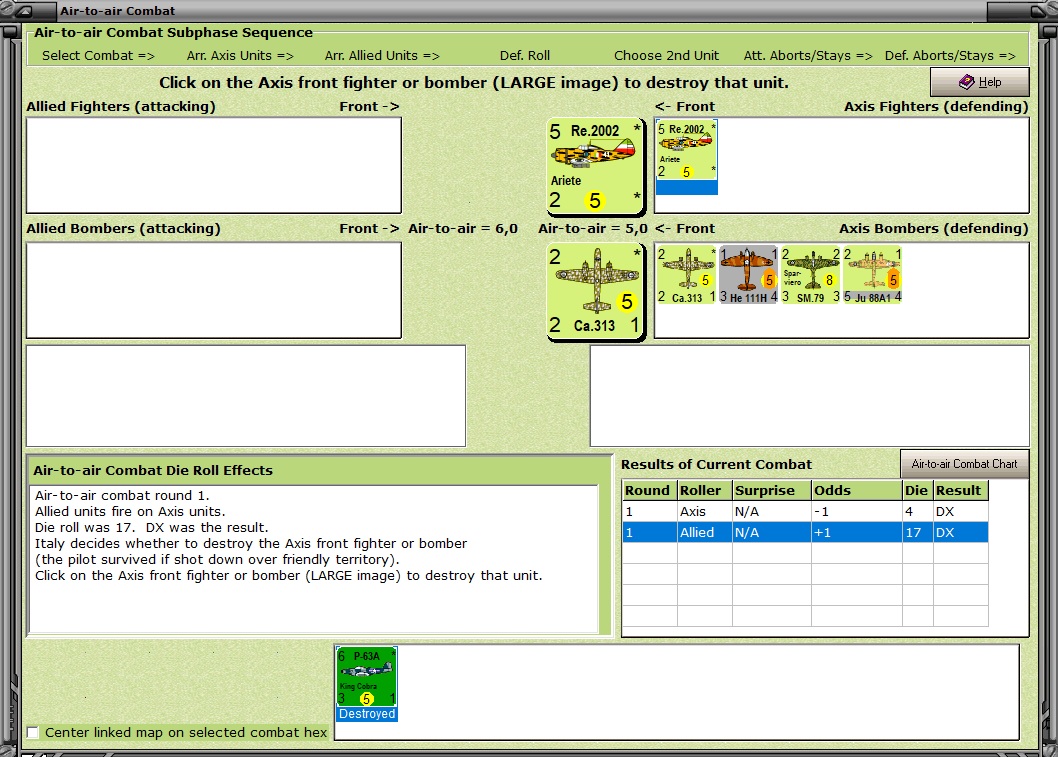1058x757 pixels.
Task: Select the Ju 88A1 bomber counter
Action: (872, 275)
